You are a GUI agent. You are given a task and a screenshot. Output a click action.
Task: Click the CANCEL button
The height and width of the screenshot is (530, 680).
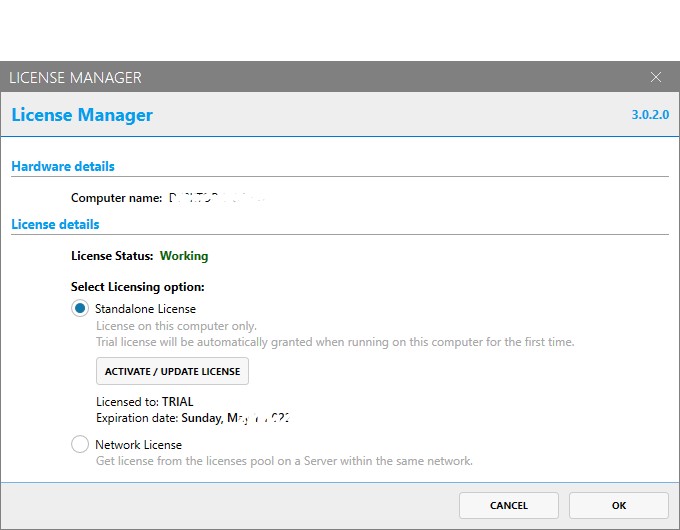click(509, 505)
